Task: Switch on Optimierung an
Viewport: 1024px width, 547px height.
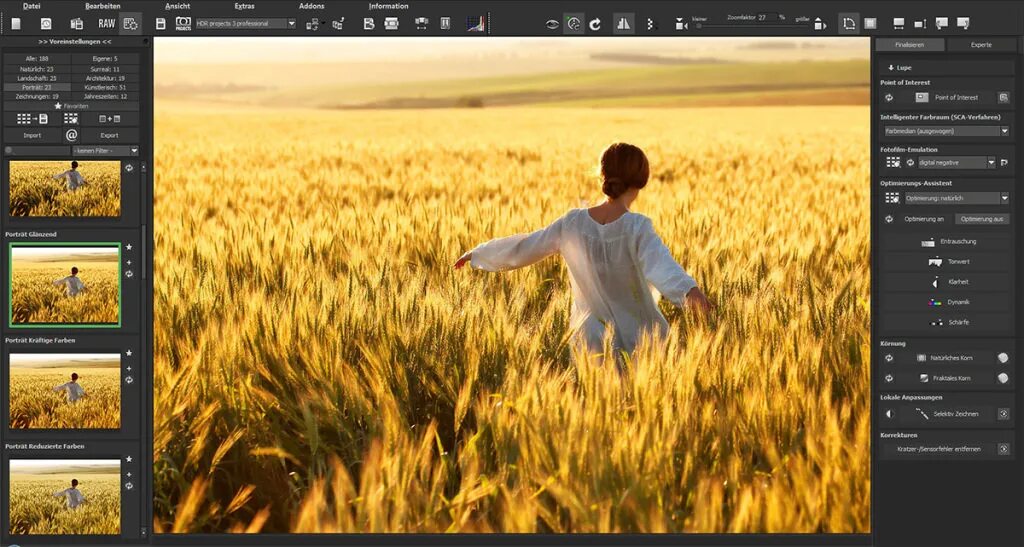Action: pyautogui.click(x=923, y=219)
